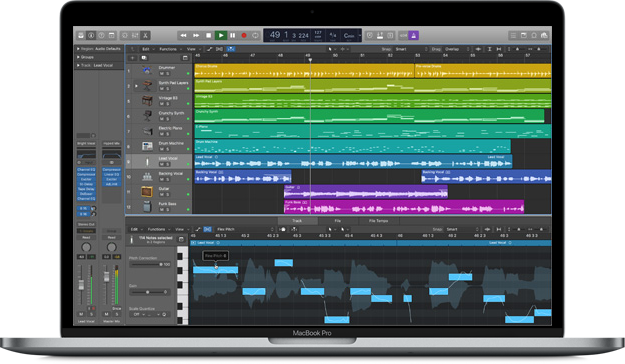625x364 pixels.
Task: Click the Stereo Out output slot
Action: 86,224
